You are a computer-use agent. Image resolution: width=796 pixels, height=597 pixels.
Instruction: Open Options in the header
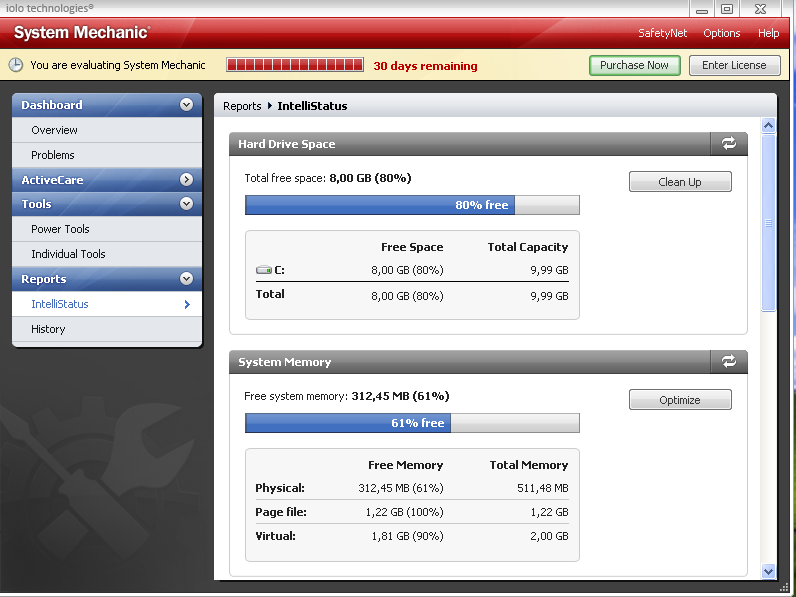721,33
